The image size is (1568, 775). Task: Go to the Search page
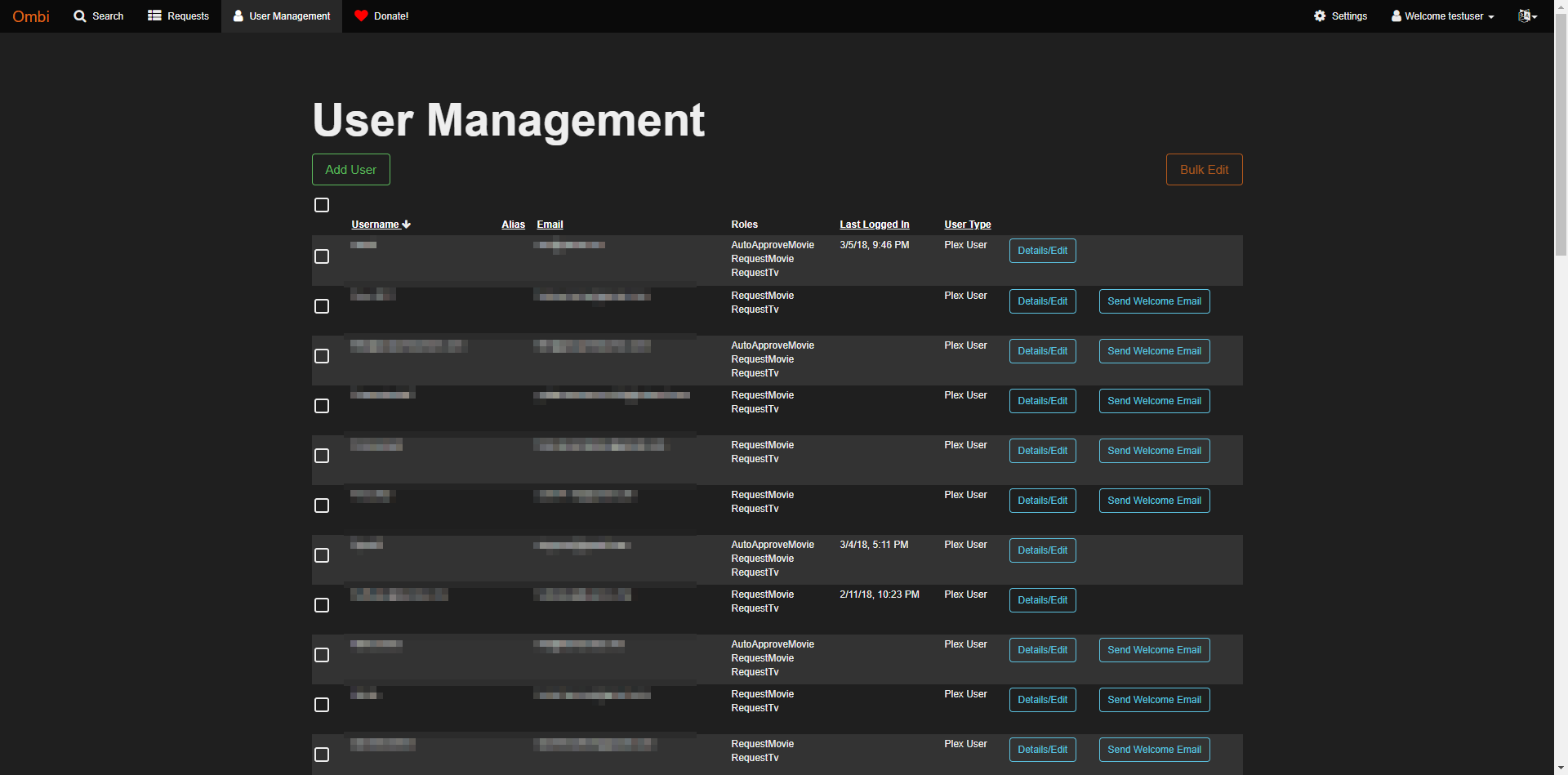98,16
